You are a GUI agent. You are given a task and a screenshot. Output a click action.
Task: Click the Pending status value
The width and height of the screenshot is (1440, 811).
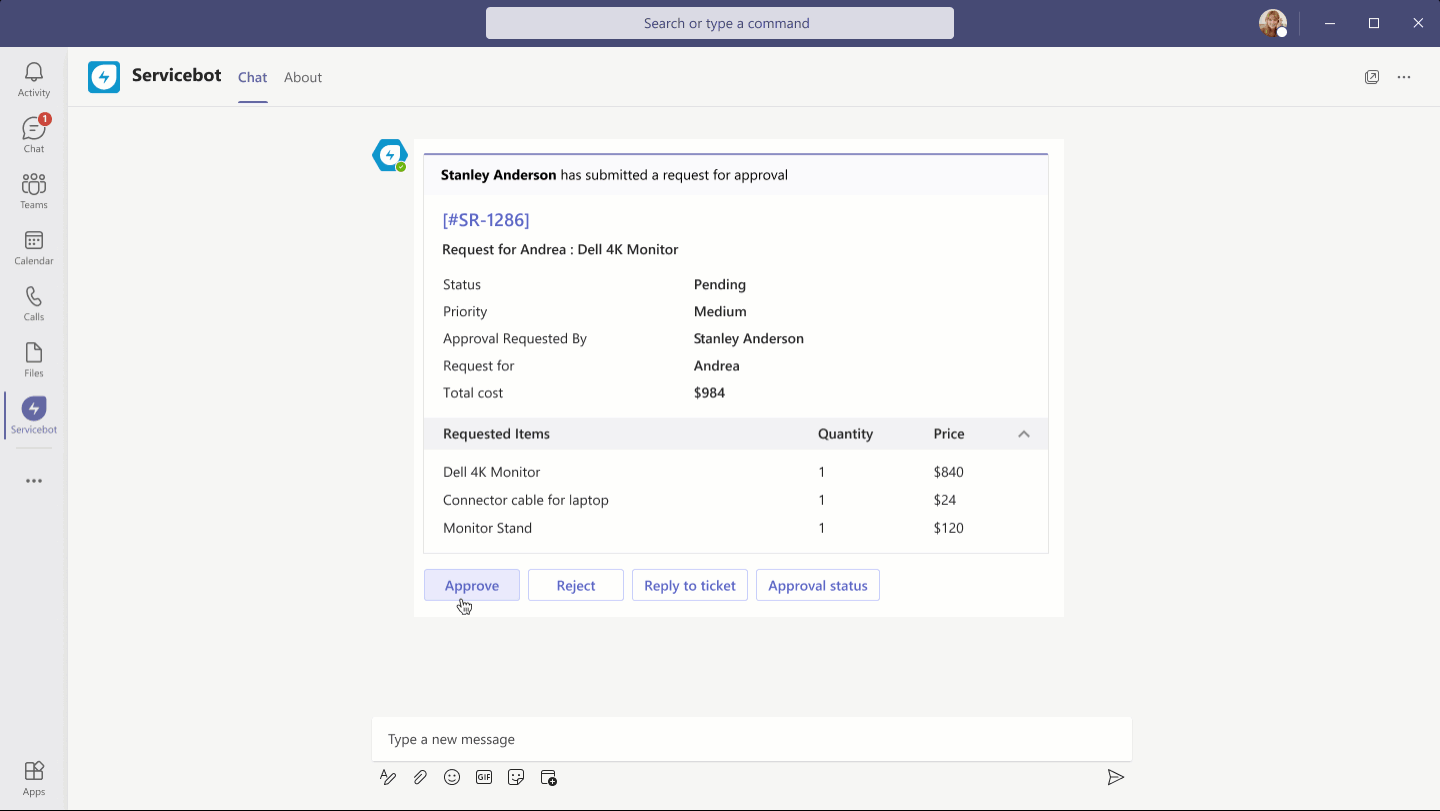tap(720, 285)
